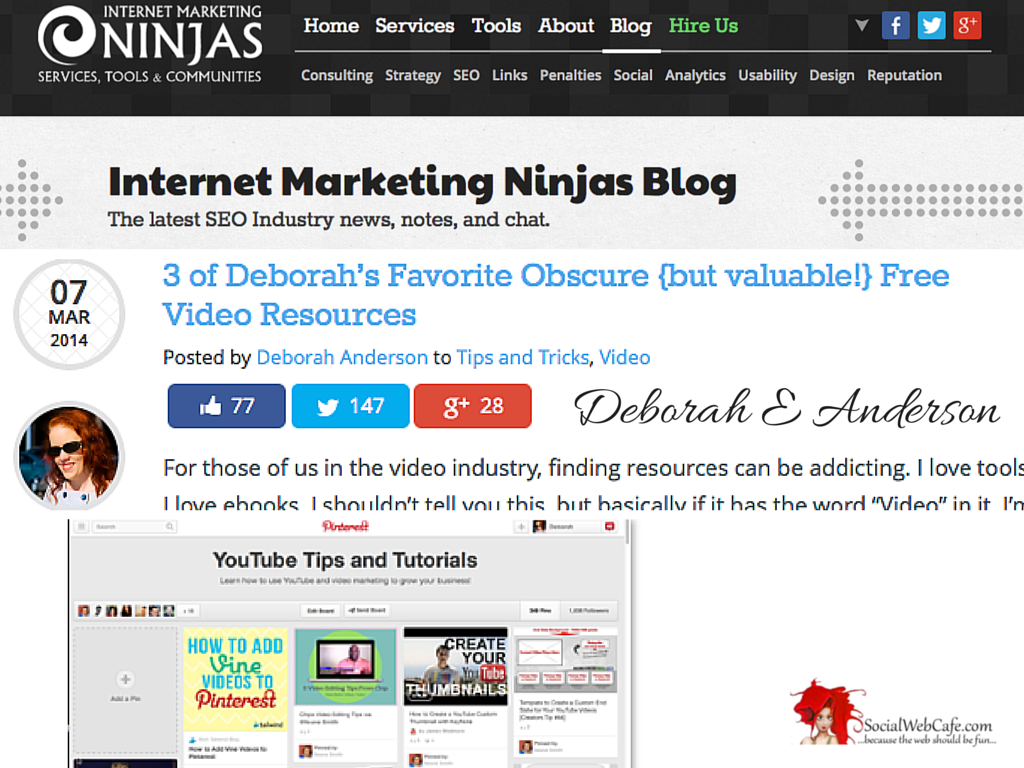The image size is (1024, 768).
Task: Select the Hire Us link
Action: (703, 26)
